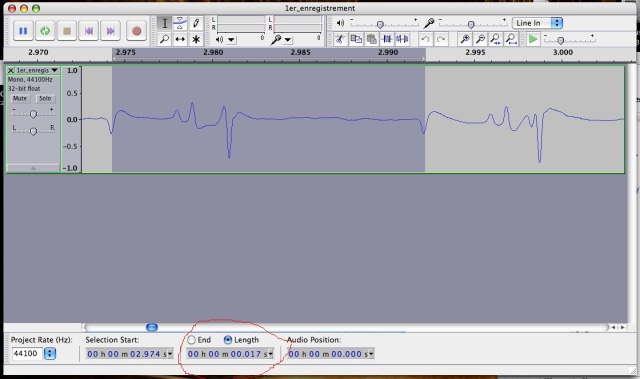Open the Line In input source dropdown
The width and height of the screenshot is (640, 379).
(537, 23)
